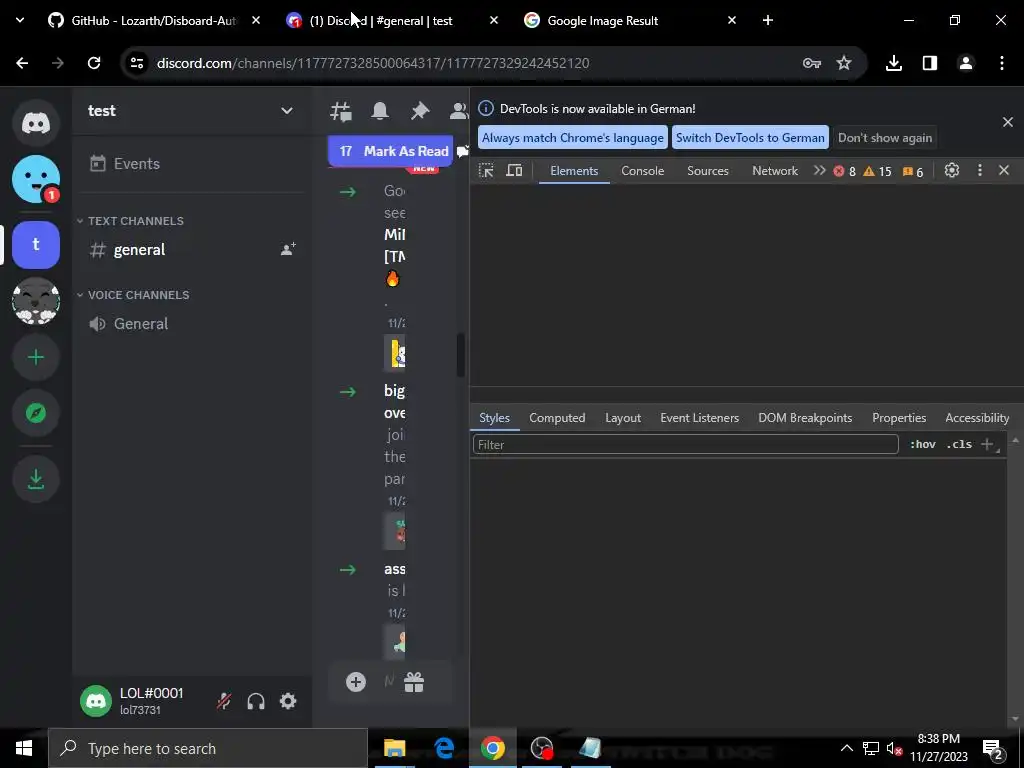Dismiss the DevTools language infobar
The width and height of the screenshot is (1024, 768).
pyautogui.click(x=1008, y=122)
